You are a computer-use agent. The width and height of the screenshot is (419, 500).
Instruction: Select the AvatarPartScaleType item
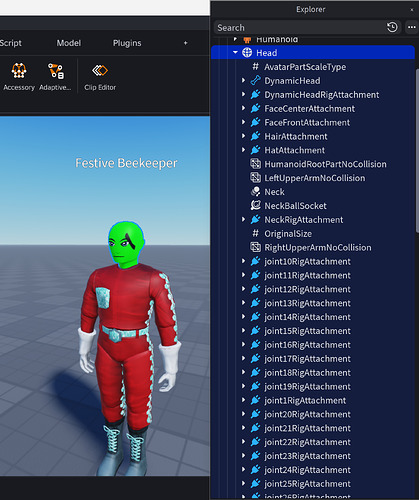[x=305, y=67]
